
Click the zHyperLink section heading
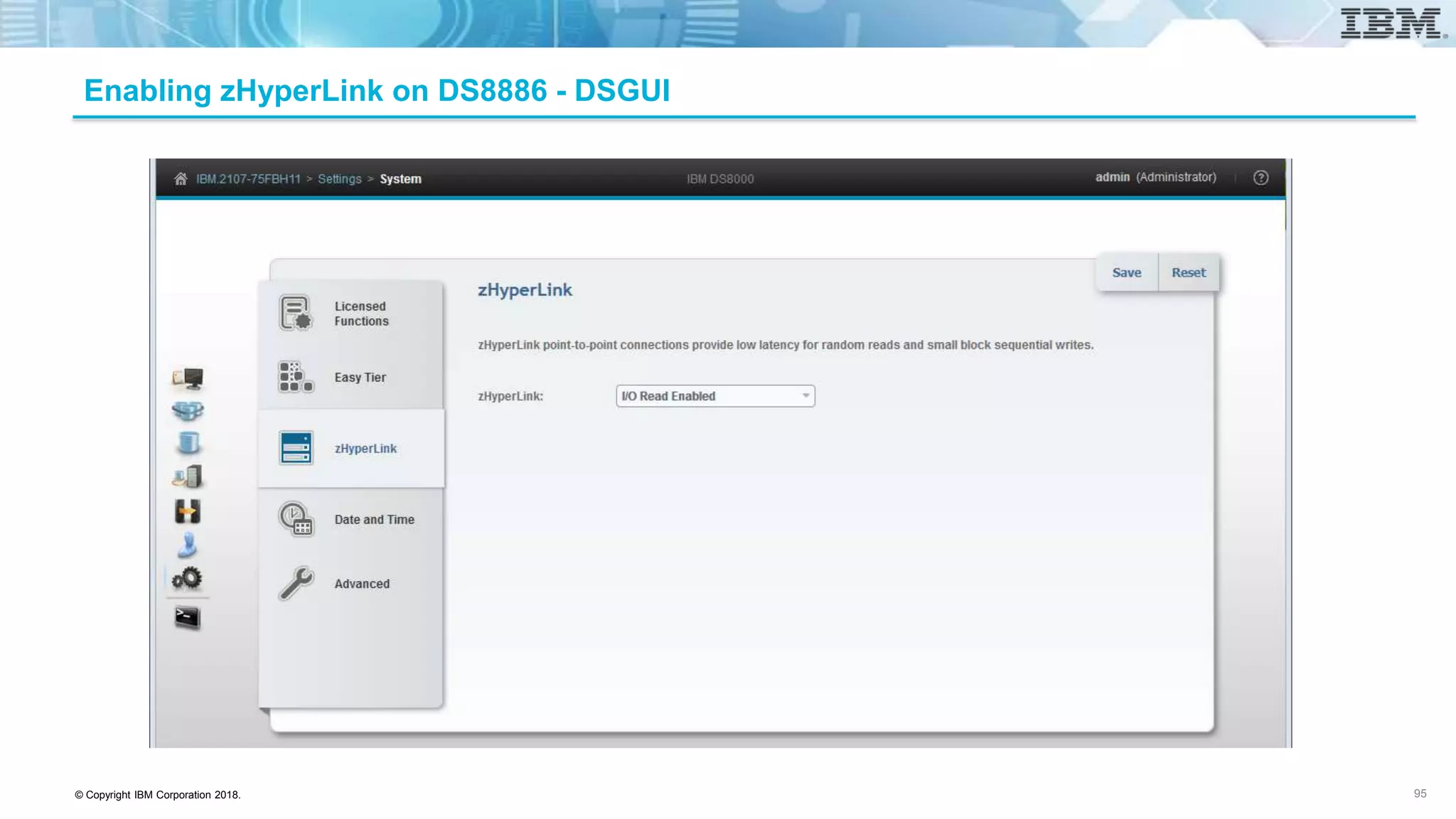[x=525, y=290]
